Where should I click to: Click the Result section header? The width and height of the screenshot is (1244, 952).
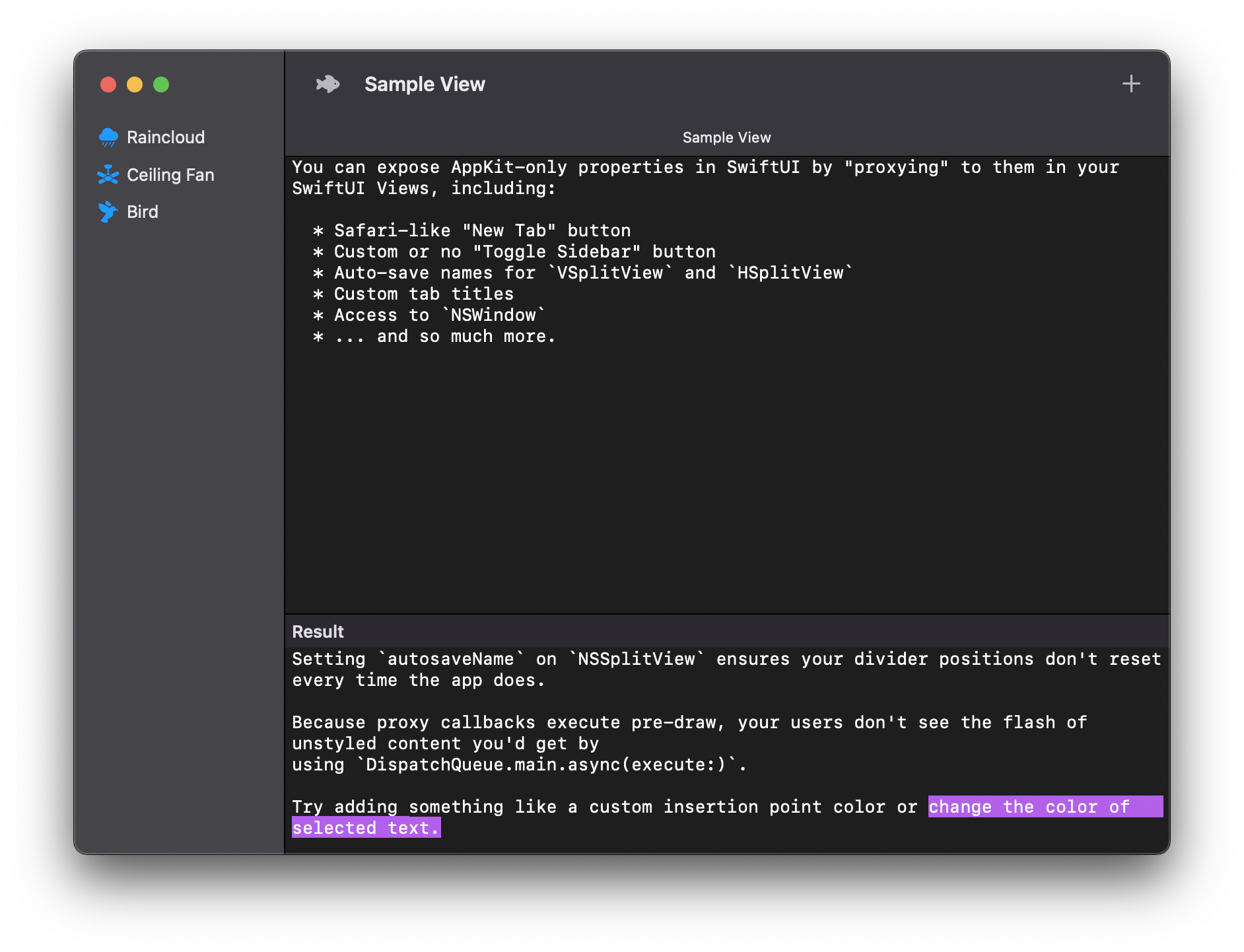tap(318, 632)
